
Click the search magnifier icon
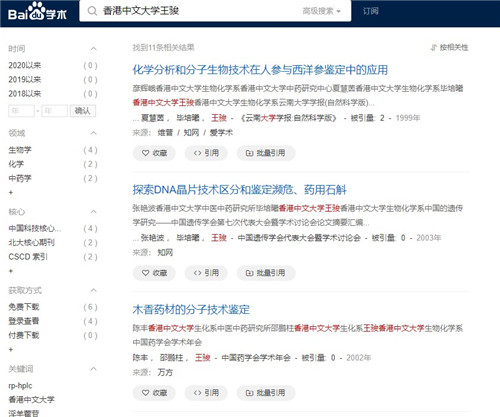pos(92,11)
